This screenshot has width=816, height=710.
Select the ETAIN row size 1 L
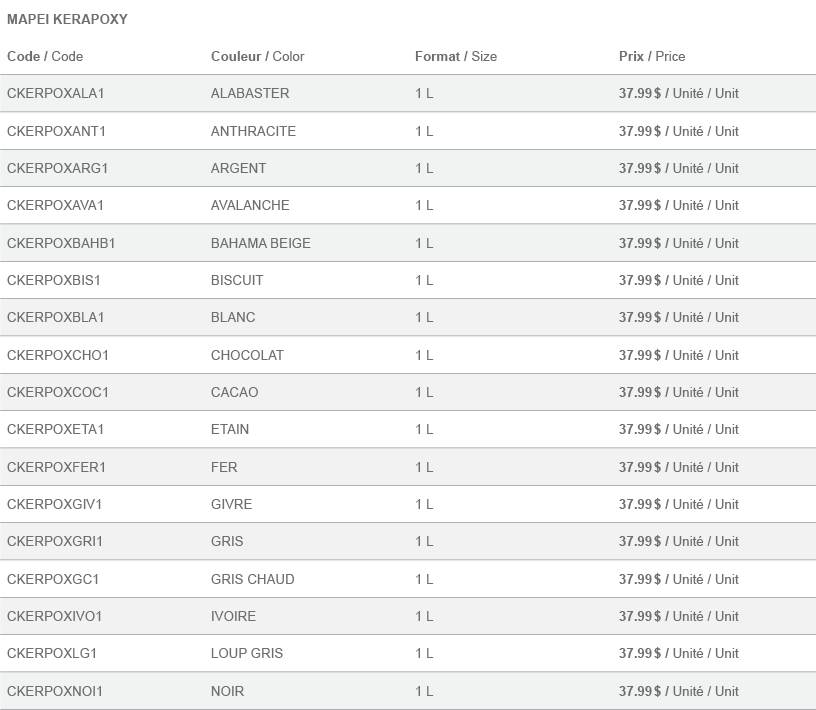424,429
